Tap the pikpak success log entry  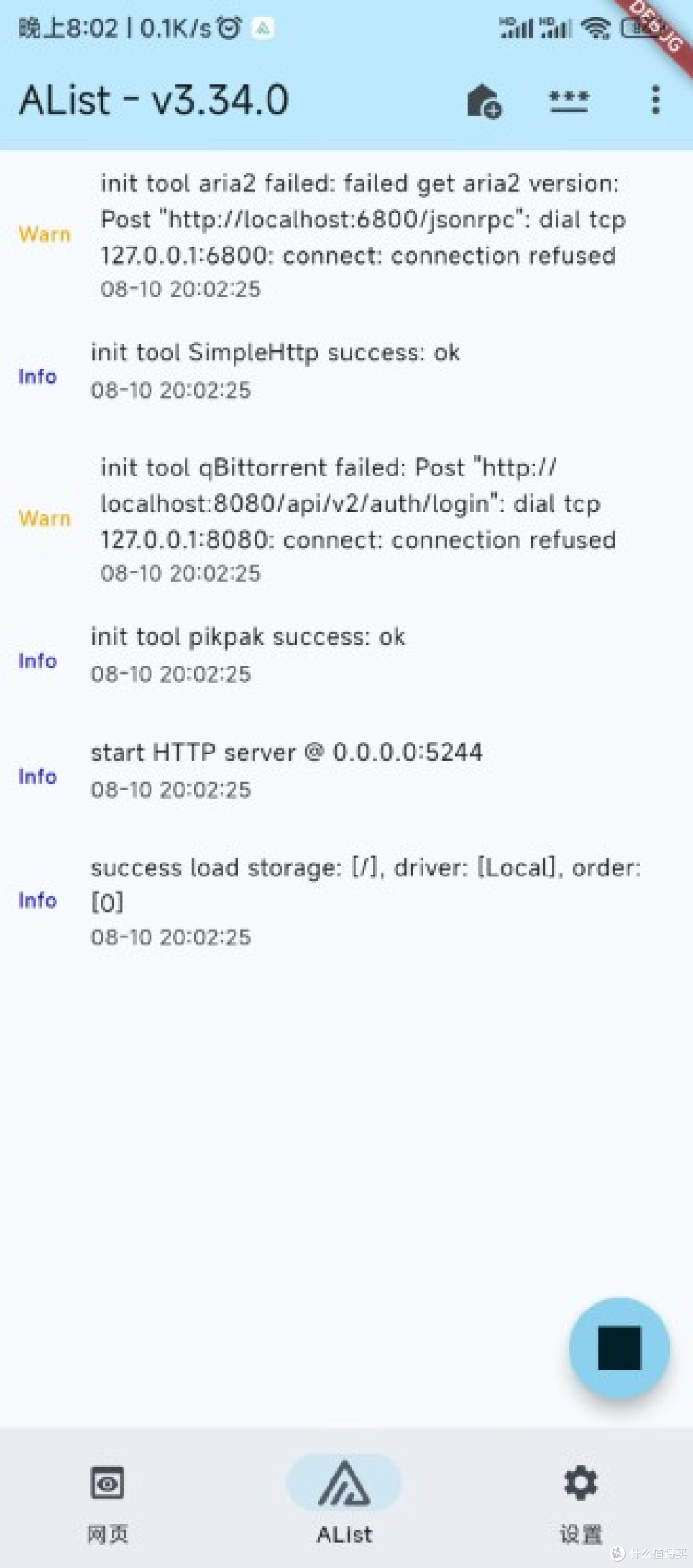[x=248, y=654]
